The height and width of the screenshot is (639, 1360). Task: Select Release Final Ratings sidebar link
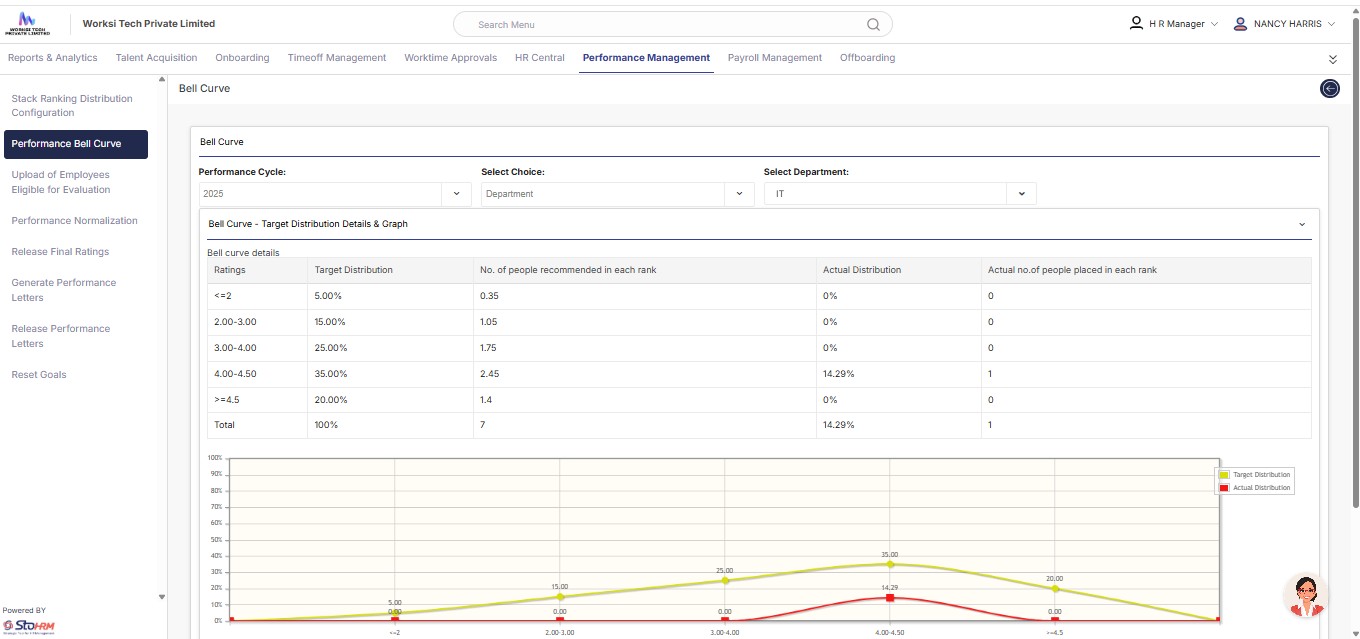coord(60,252)
